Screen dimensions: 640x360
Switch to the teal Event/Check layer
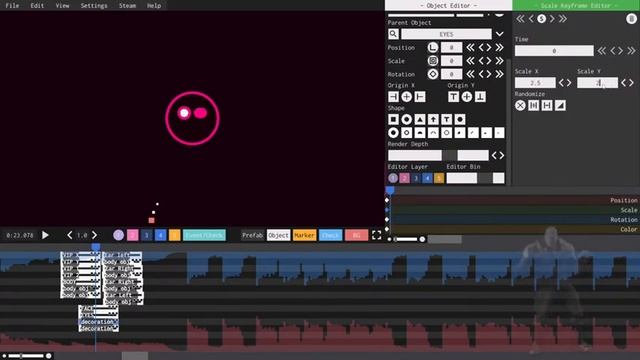(204, 235)
